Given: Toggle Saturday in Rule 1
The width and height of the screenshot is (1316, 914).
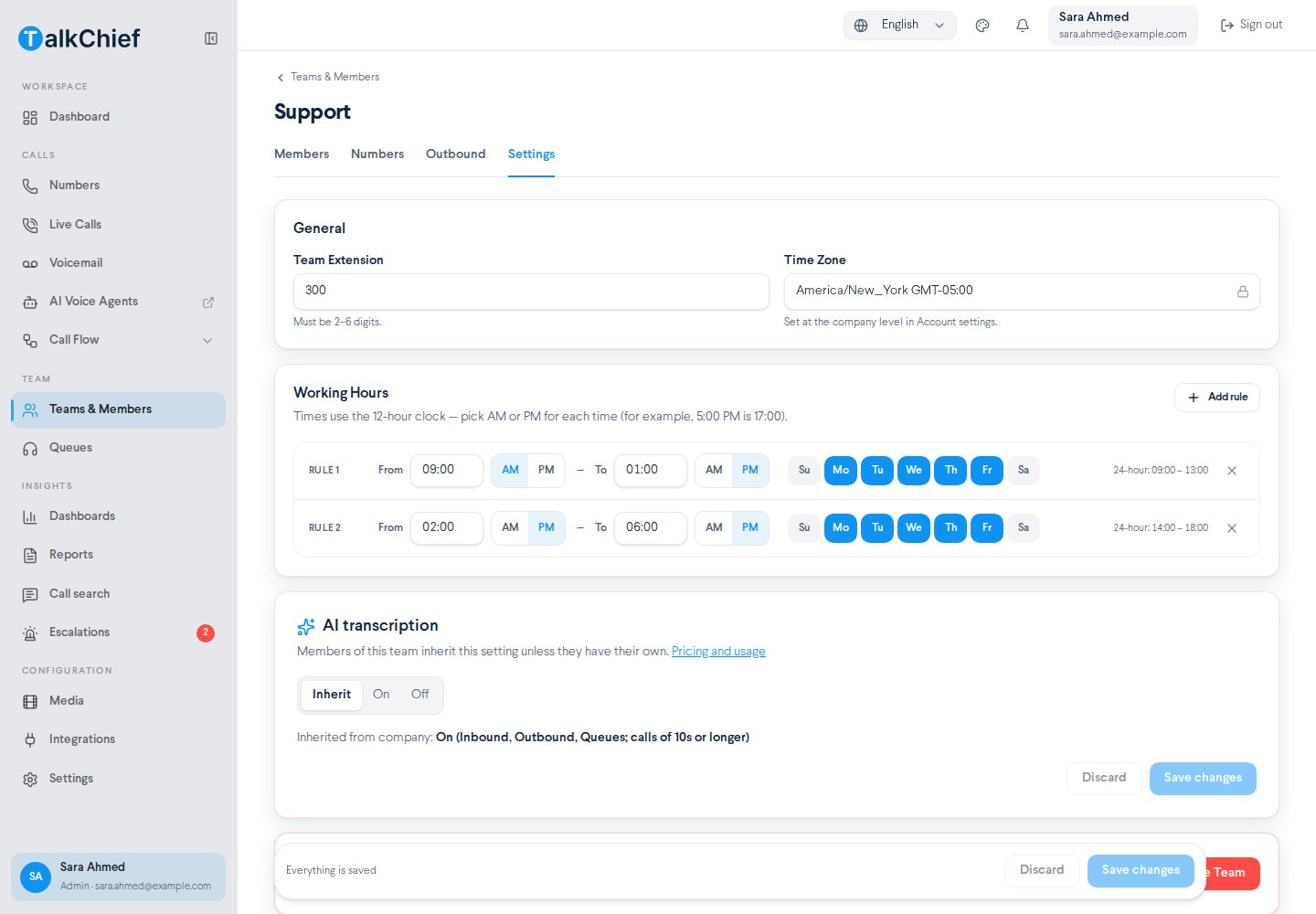Looking at the screenshot, I should coord(1024,471).
